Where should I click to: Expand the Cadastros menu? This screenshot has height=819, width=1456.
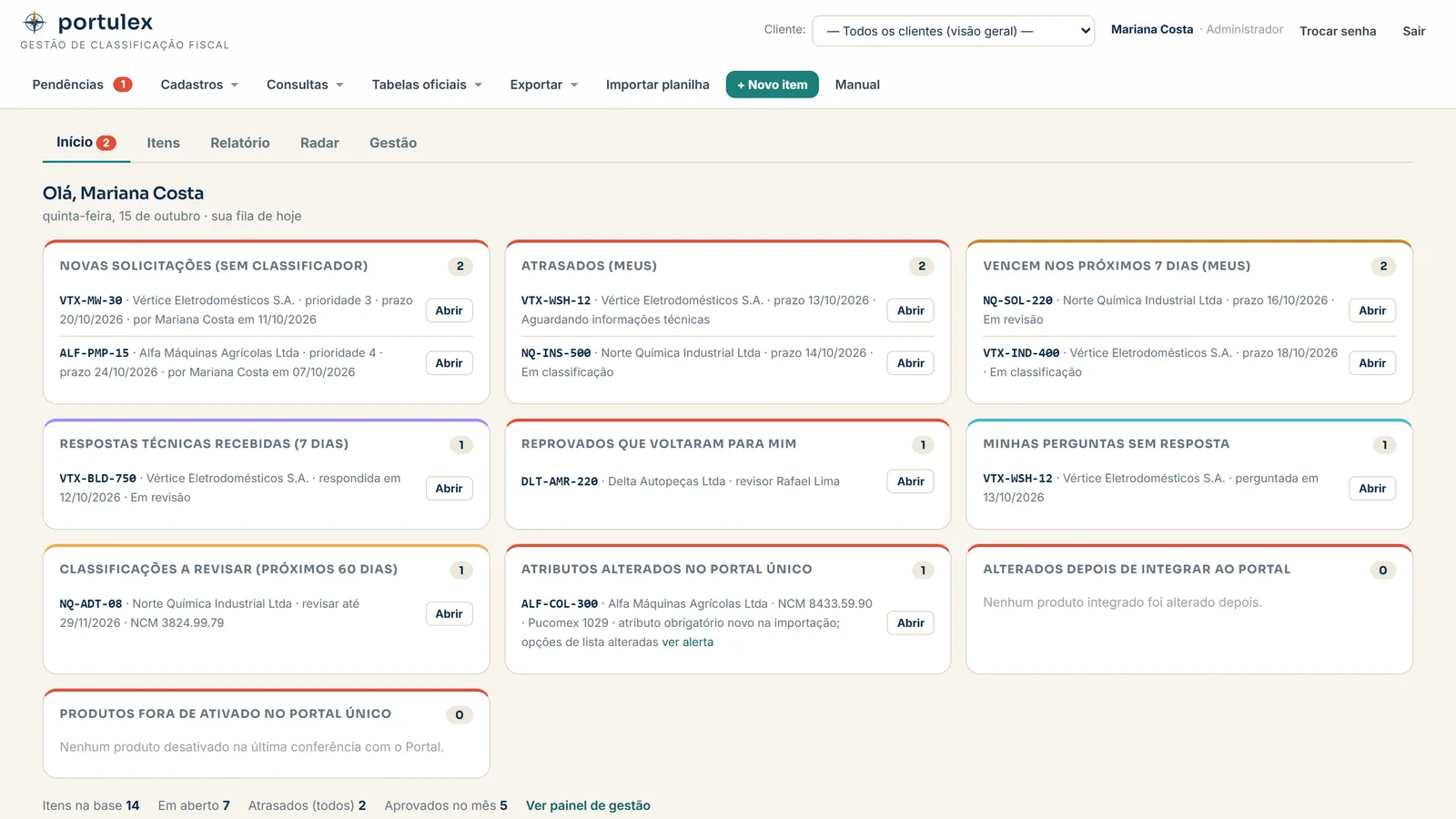(199, 85)
